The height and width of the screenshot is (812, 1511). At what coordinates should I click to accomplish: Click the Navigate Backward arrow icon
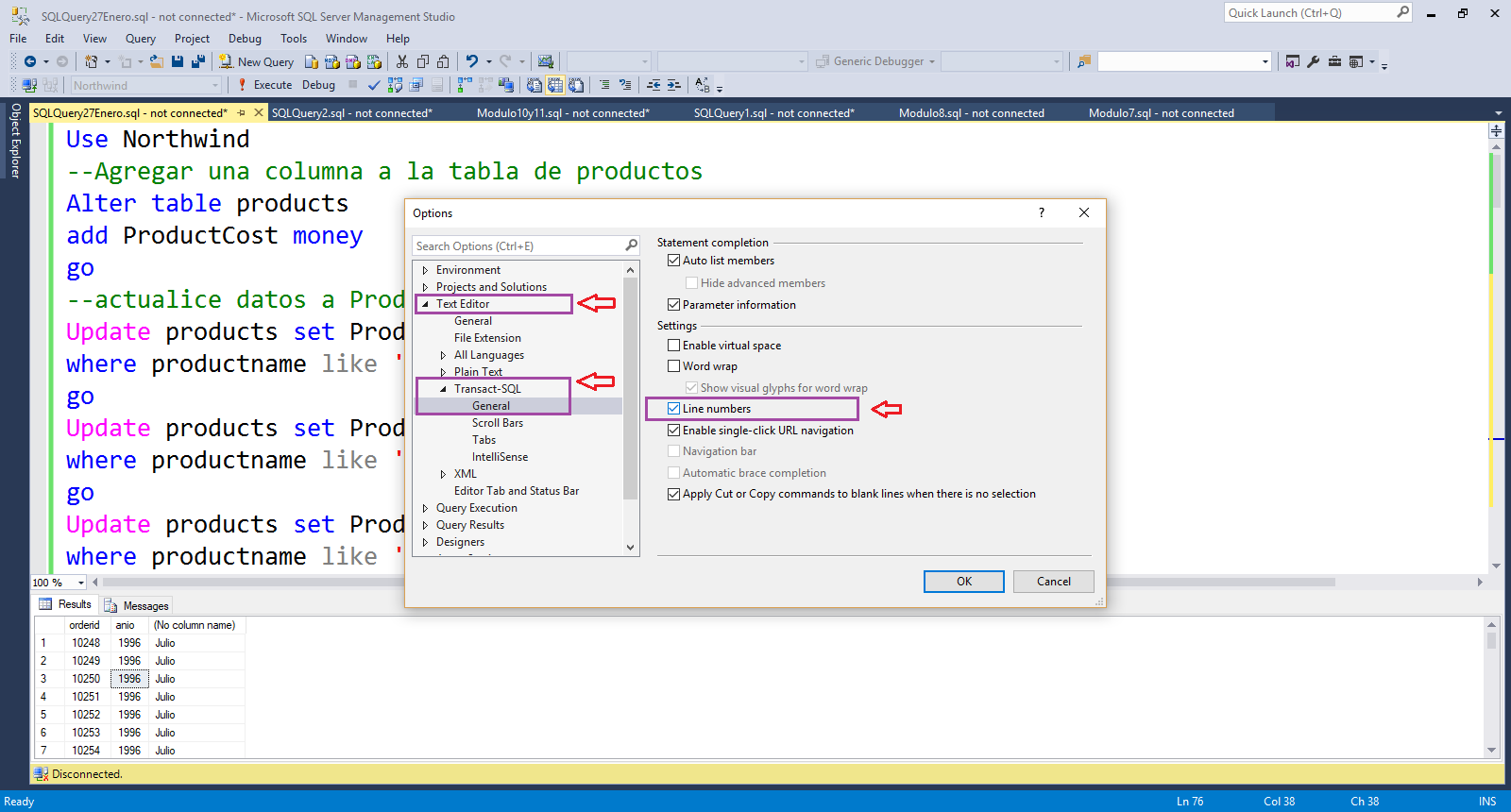(30, 61)
